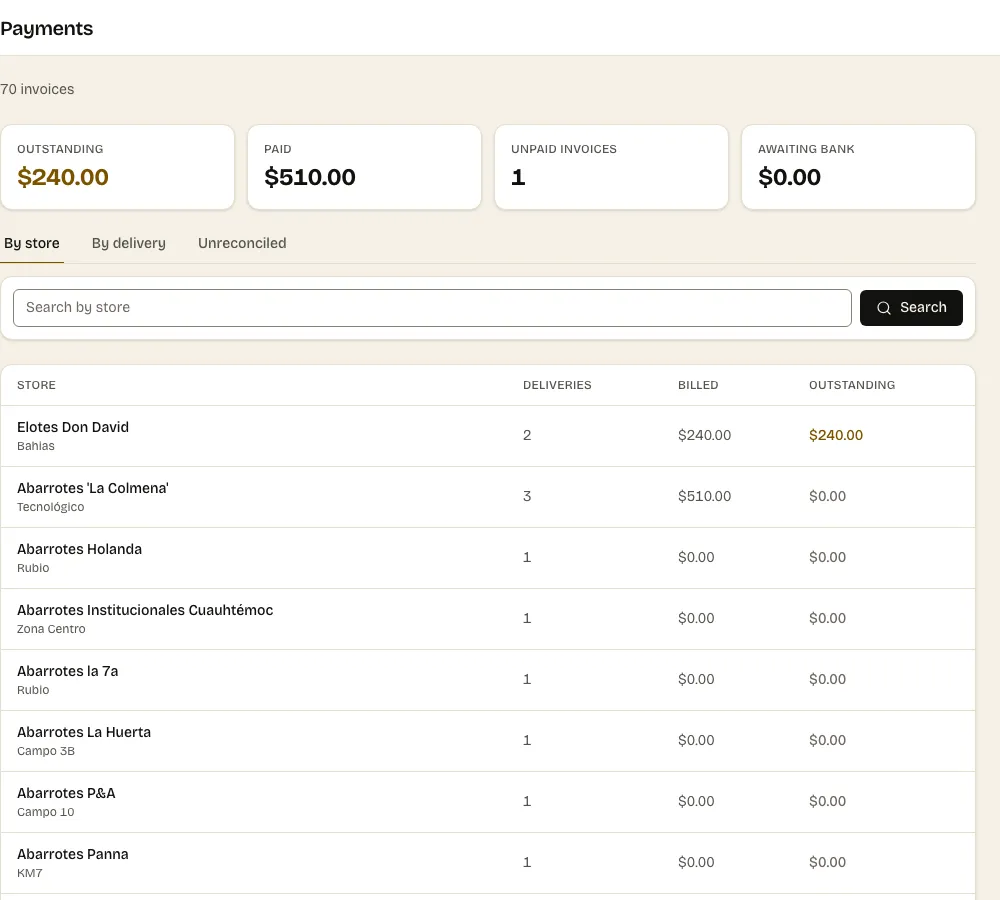Click the Payments page heading
1000x900 pixels.
47,29
